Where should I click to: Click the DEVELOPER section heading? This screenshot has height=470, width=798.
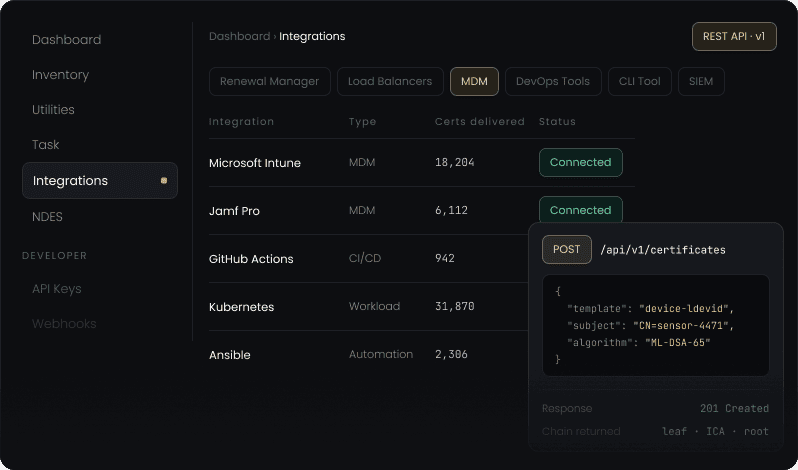pos(54,256)
